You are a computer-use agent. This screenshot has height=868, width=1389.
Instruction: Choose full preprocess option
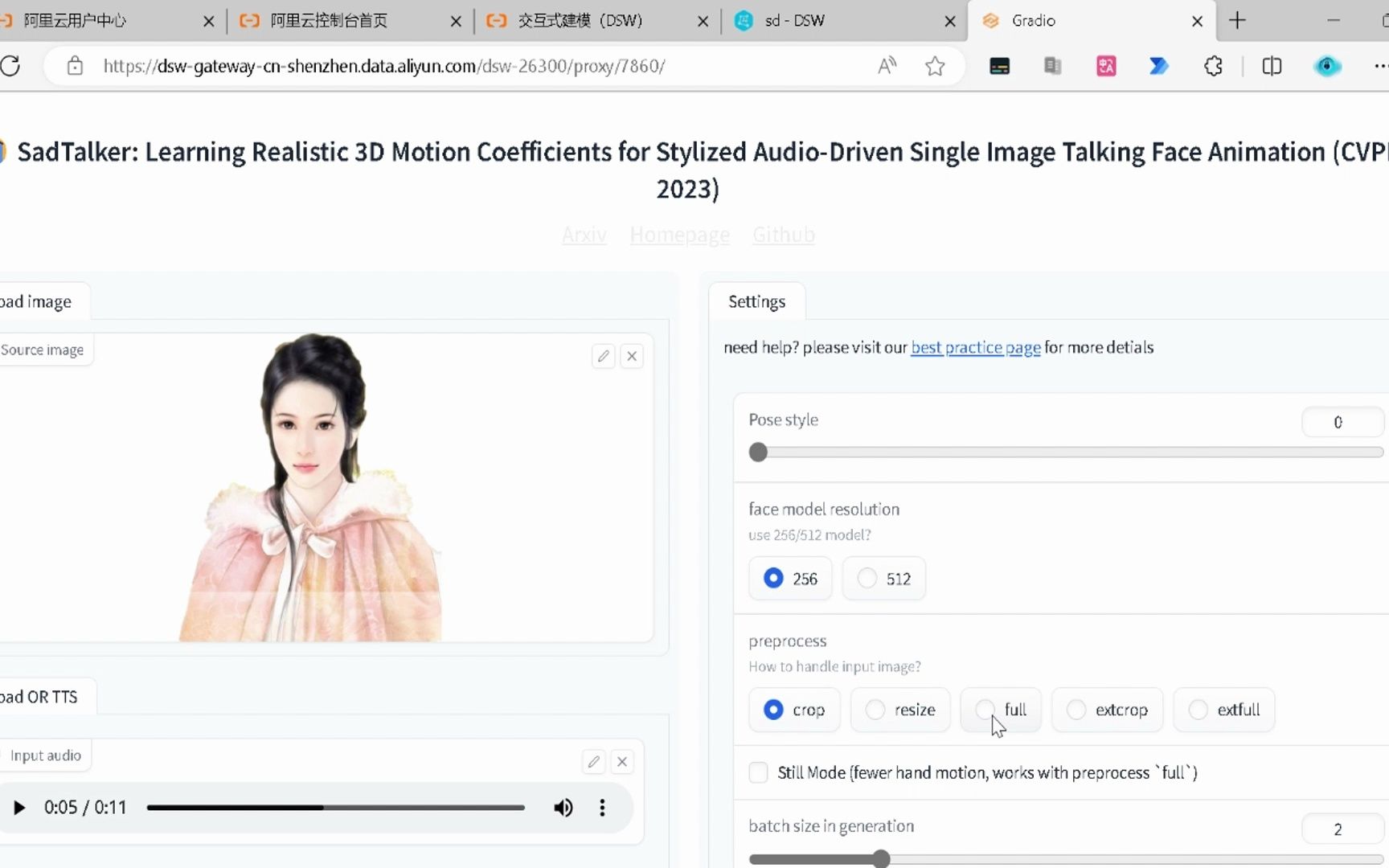coord(1001,710)
